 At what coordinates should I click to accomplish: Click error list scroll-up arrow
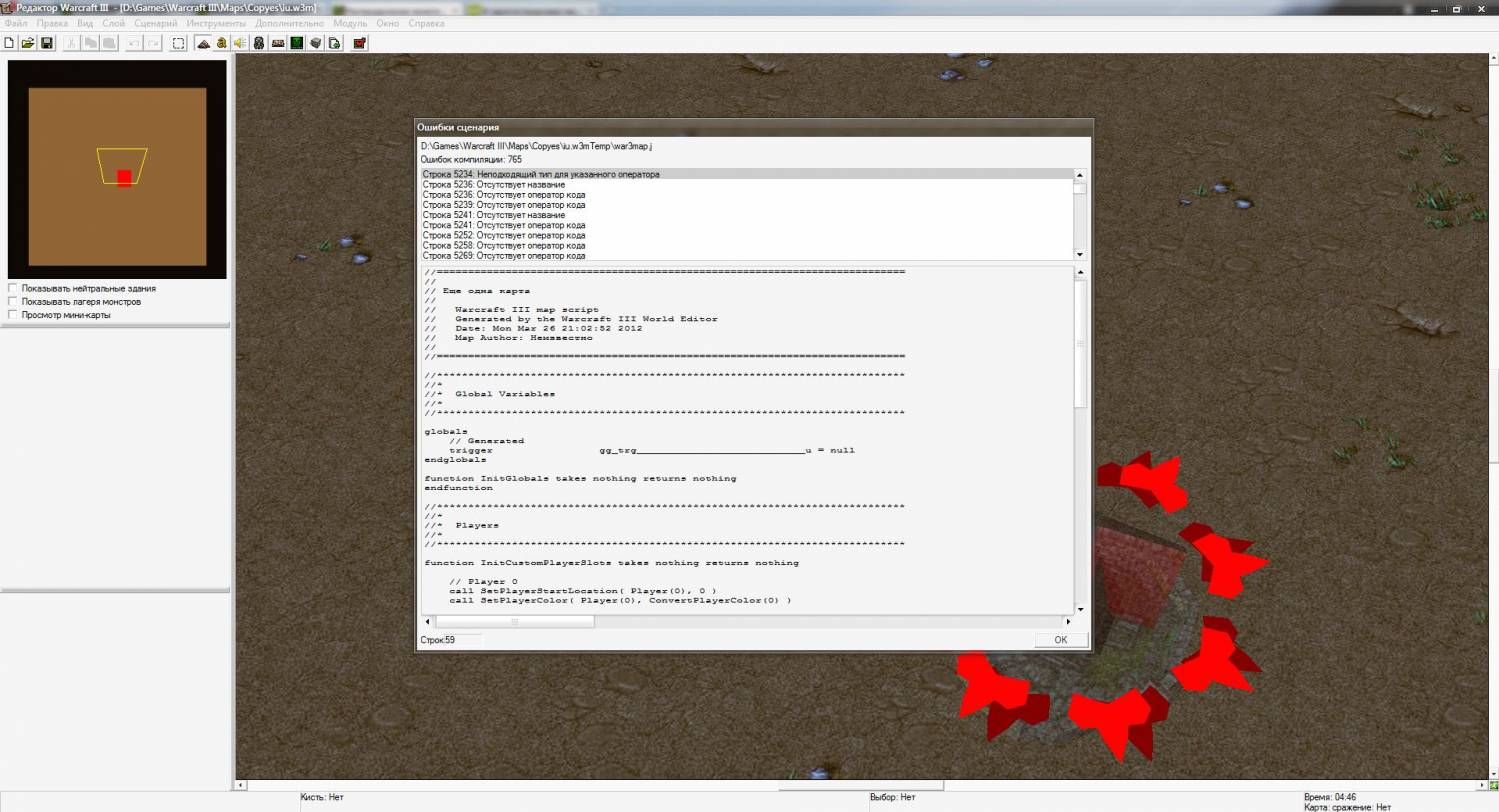[1080, 175]
